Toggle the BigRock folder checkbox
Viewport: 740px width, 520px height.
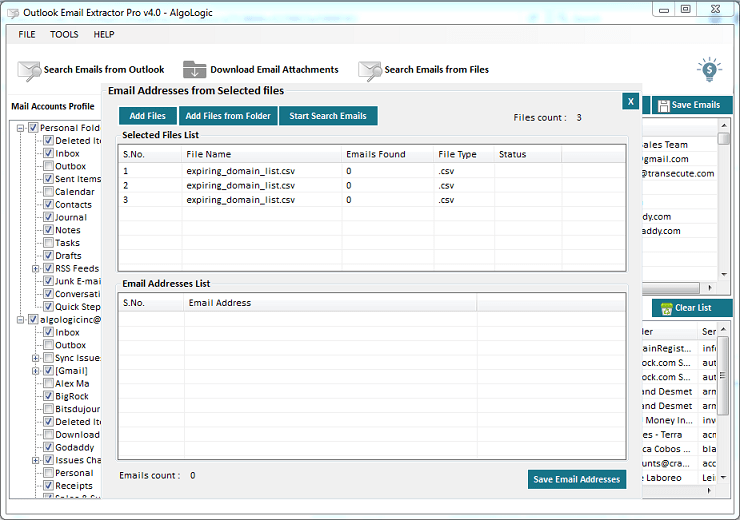pos(48,397)
